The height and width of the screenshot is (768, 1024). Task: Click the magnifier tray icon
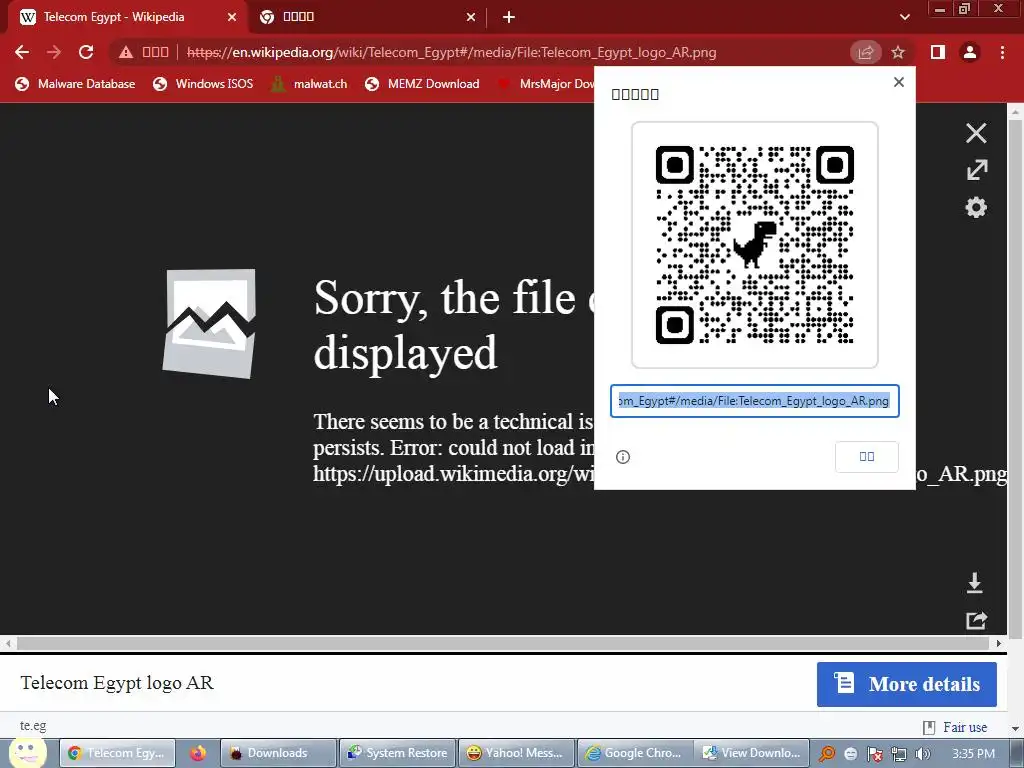point(827,754)
